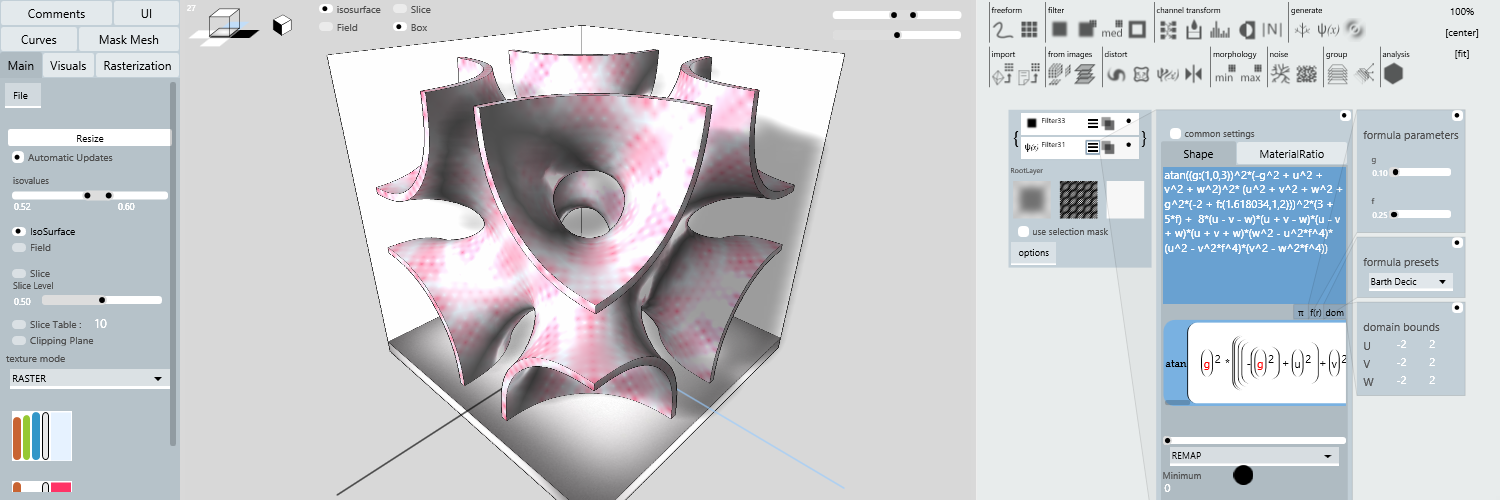Open the File menu button

pyautogui.click(x=23, y=96)
